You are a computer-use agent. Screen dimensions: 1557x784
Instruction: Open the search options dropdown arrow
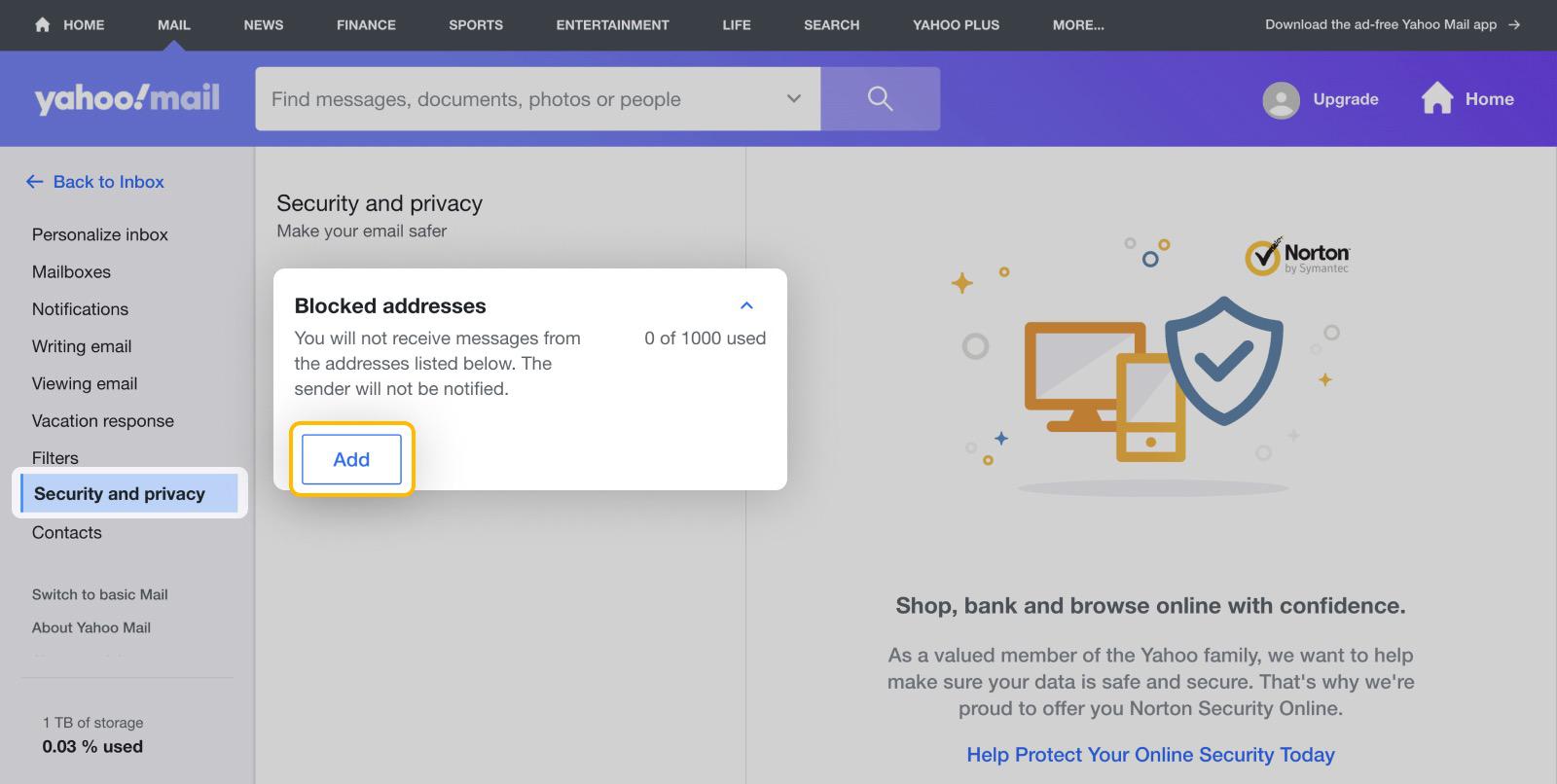pos(794,98)
